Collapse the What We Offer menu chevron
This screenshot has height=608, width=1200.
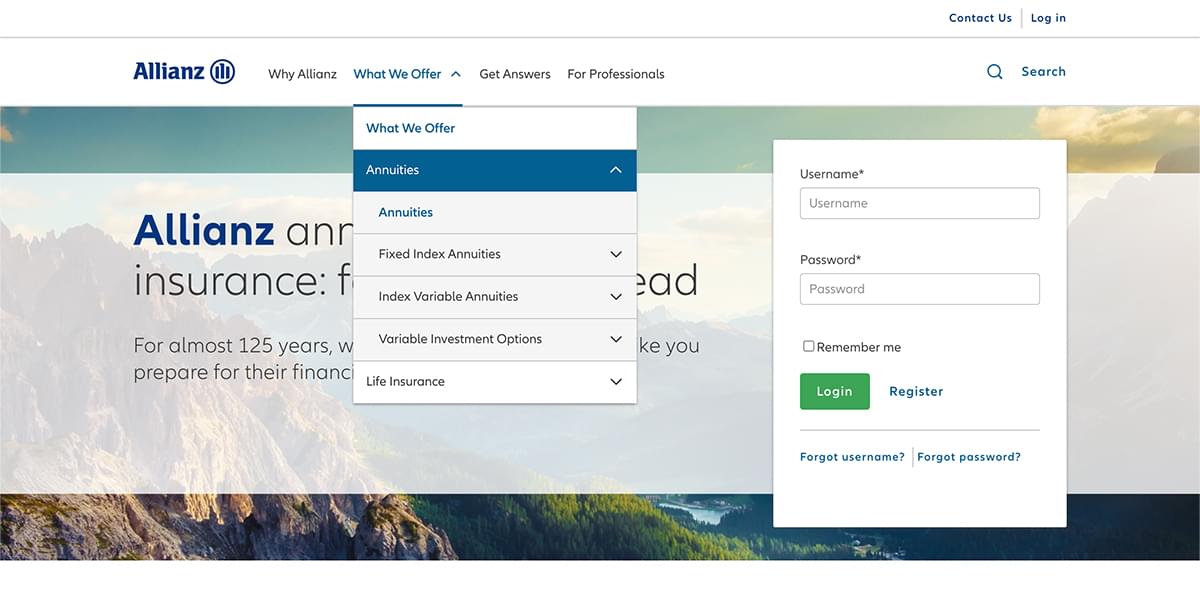click(456, 74)
